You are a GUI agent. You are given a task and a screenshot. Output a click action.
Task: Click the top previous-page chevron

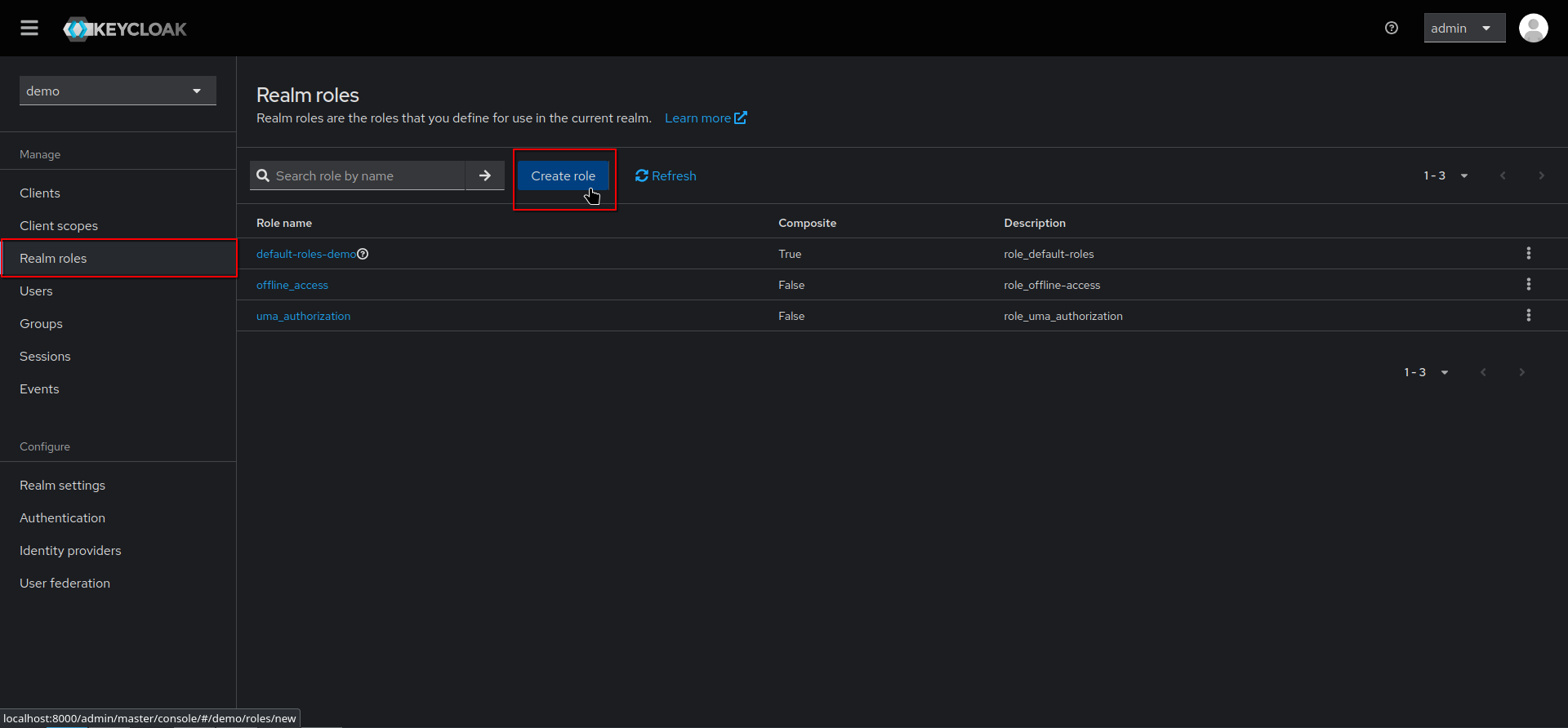(x=1503, y=175)
